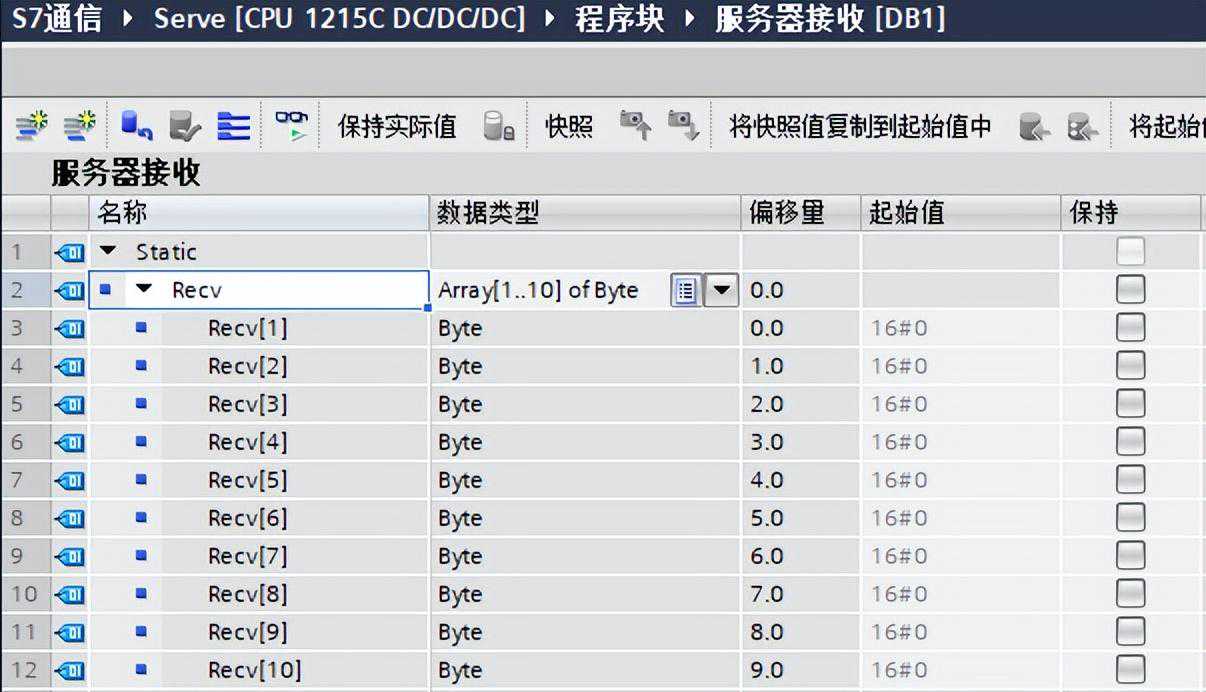This screenshot has width=1206, height=692.
Task: Open the Recv data type dropdown arrow
Action: (722, 291)
